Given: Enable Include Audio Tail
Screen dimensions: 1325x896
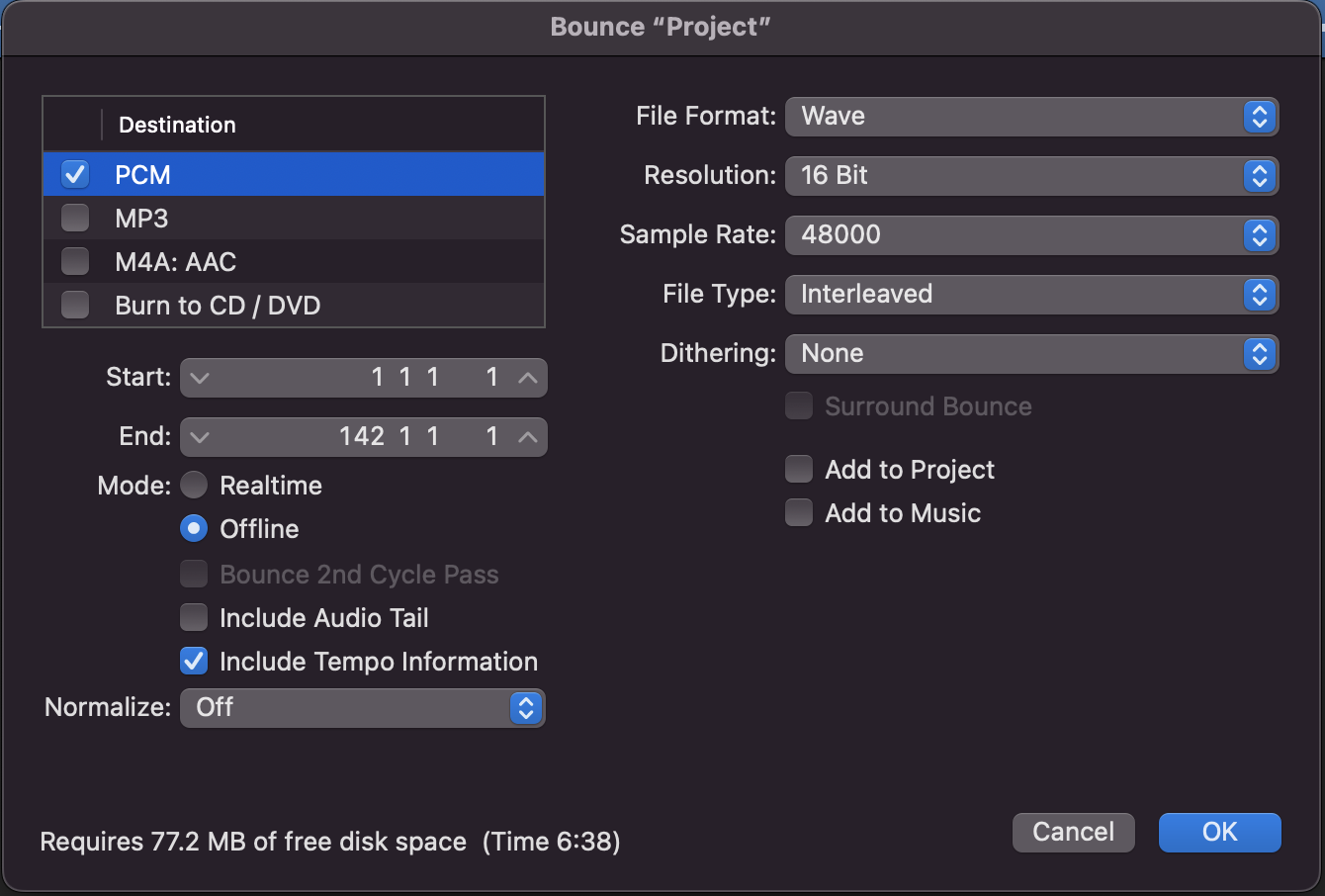Looking at the screenshot, I should (x=194, y=618).
